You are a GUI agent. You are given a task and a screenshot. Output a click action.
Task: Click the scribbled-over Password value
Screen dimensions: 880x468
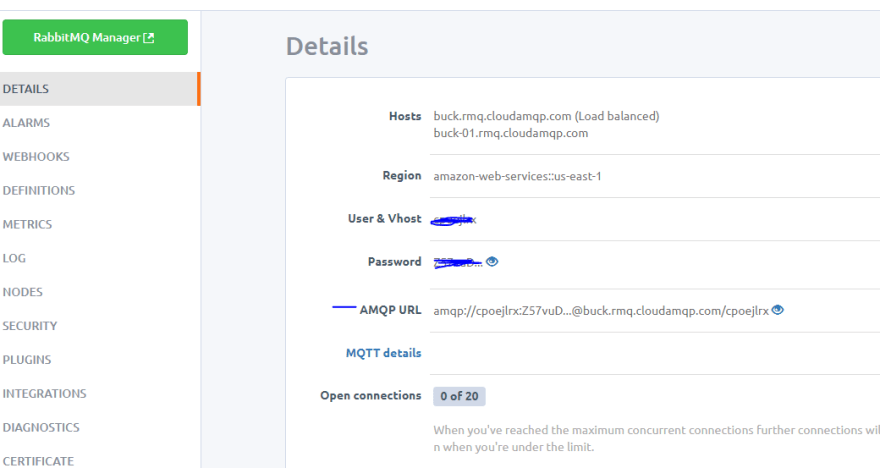point(457,263)
